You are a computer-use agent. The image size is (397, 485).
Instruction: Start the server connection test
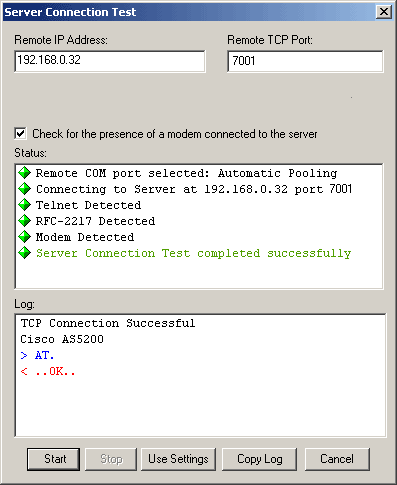point(53,459)
